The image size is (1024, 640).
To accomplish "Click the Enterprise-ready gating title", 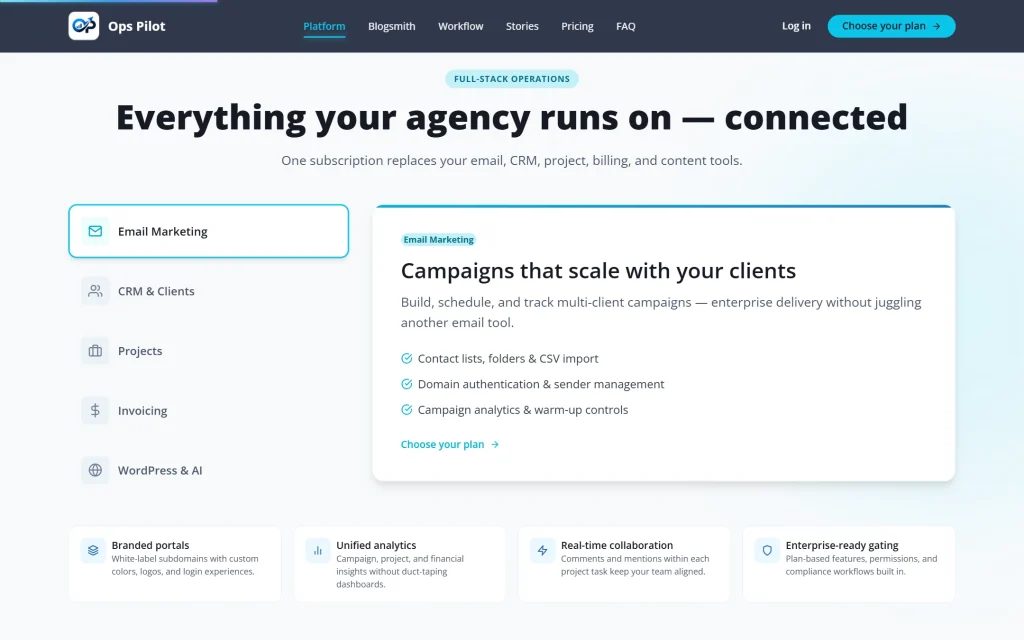I will coord(842,545).
